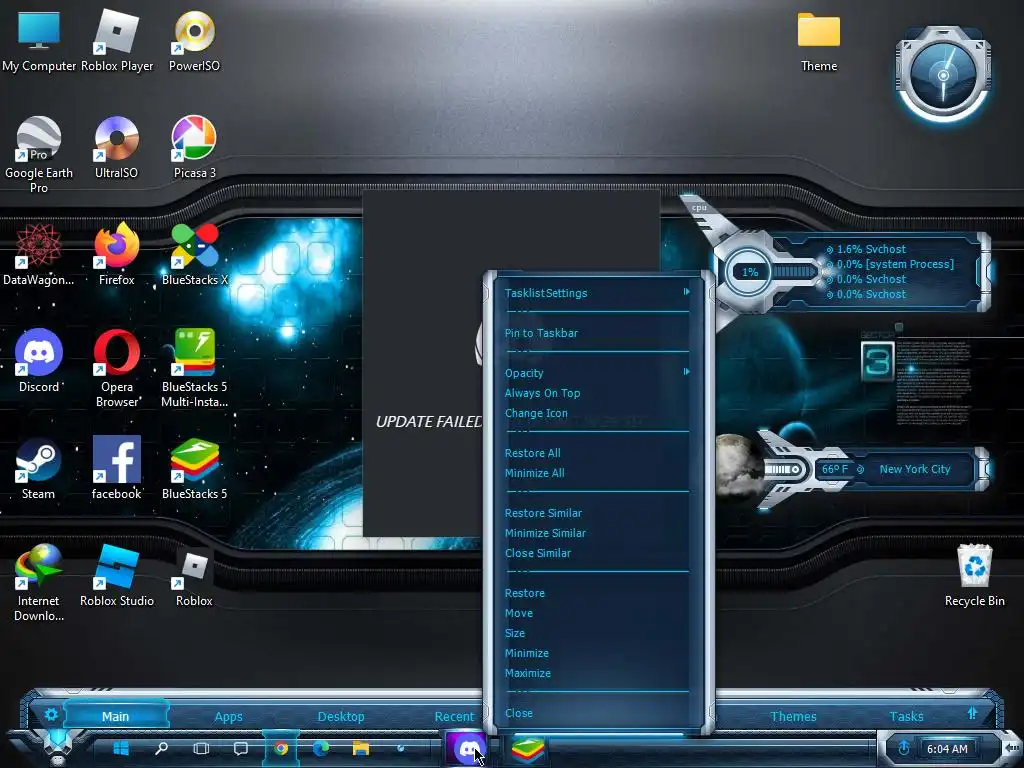Open the Recycle Bin

974,576
